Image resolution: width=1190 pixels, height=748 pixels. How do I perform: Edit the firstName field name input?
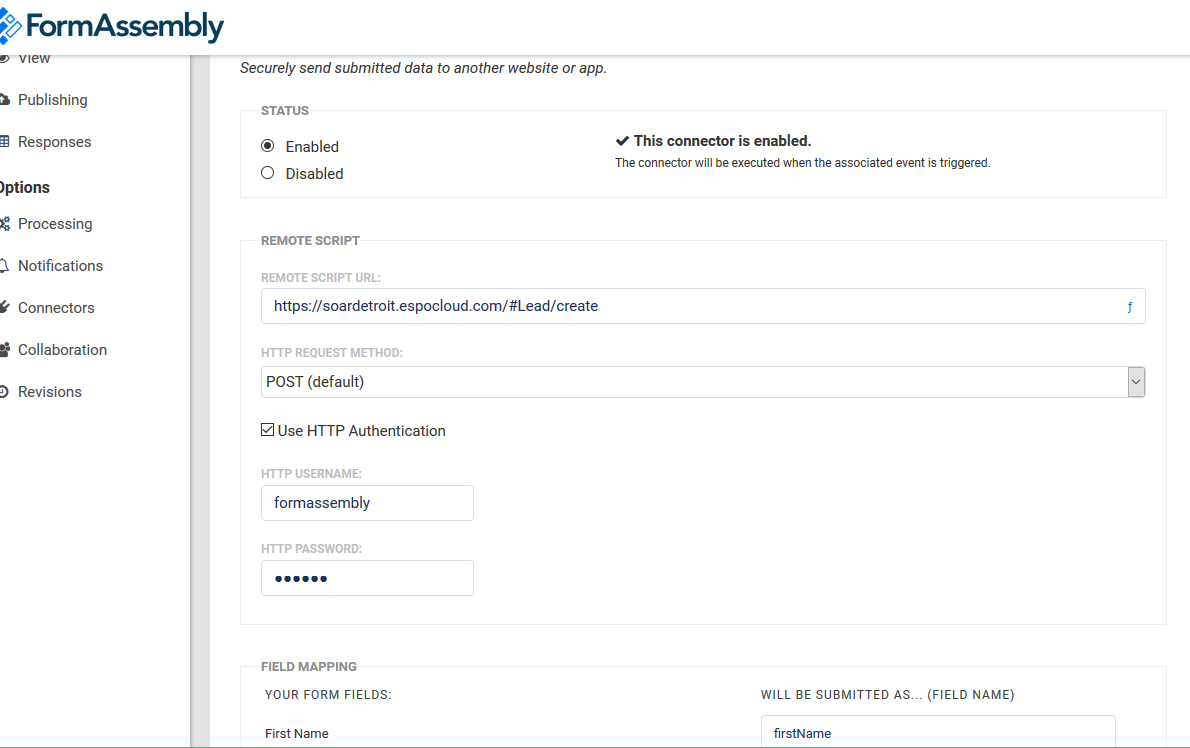(937, 733)
